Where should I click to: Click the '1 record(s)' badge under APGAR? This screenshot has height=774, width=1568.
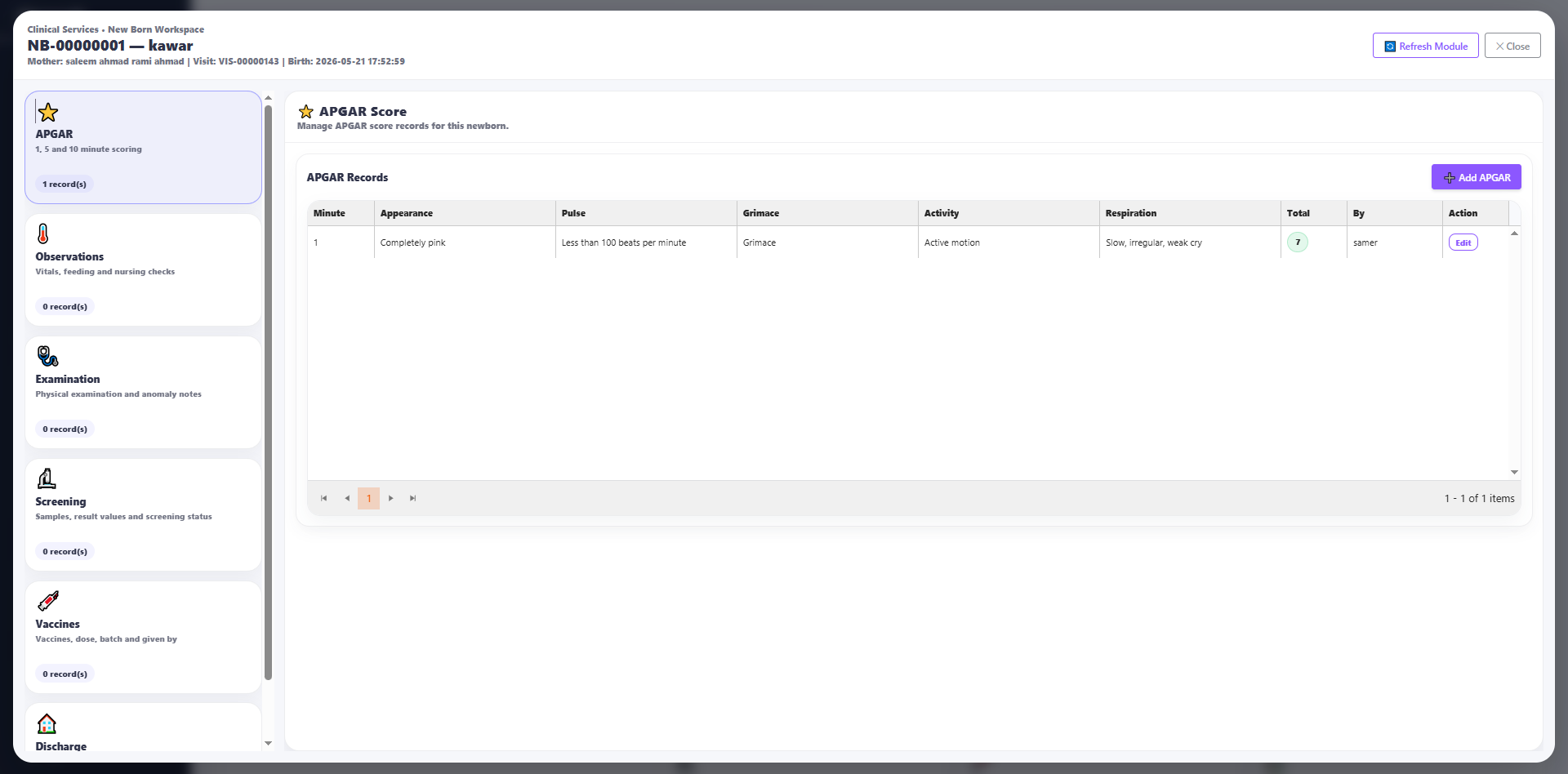click(x=65, y=185)
